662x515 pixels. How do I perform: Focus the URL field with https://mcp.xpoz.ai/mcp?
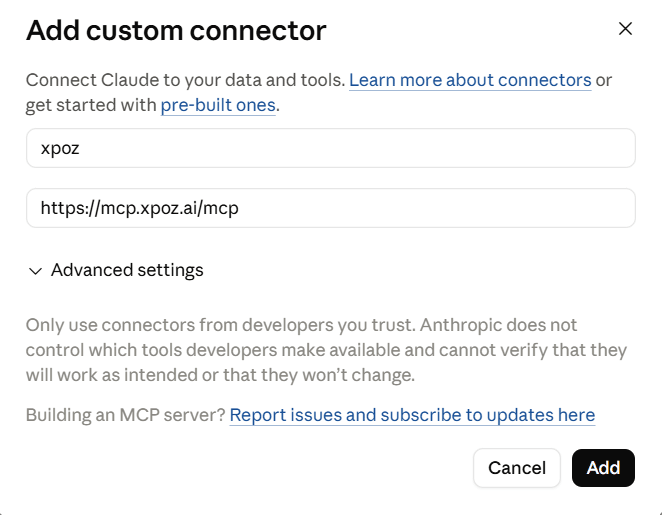(x=331, y=208)
